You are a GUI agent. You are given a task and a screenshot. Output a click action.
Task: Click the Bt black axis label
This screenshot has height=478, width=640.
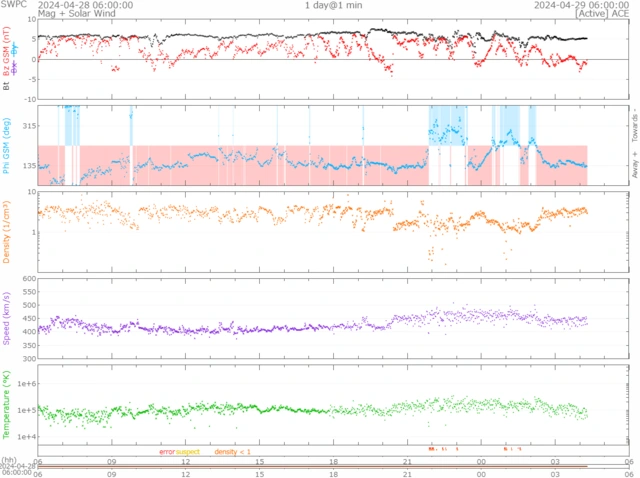tap(8, 86)
